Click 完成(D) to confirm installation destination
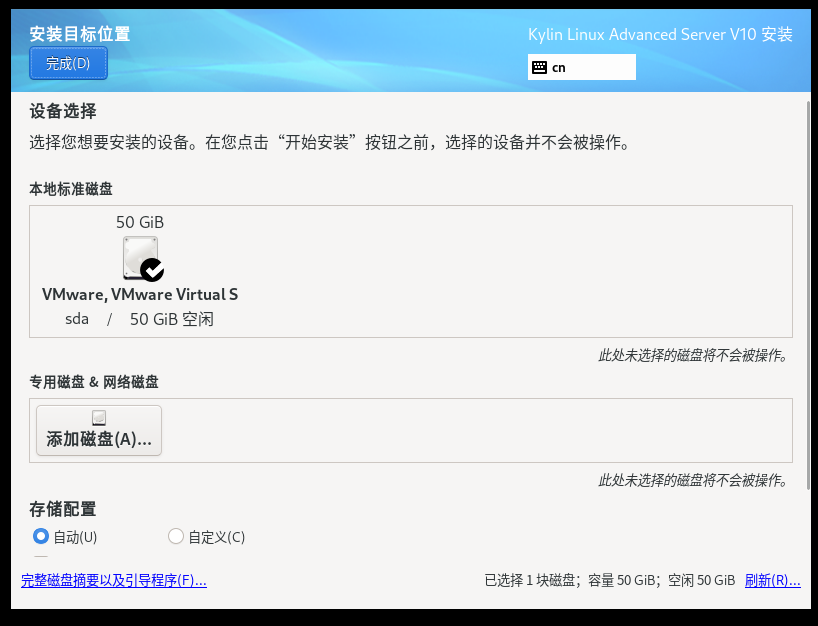The height and width of the screenshot is (626, 818). [x=67, y=62]
